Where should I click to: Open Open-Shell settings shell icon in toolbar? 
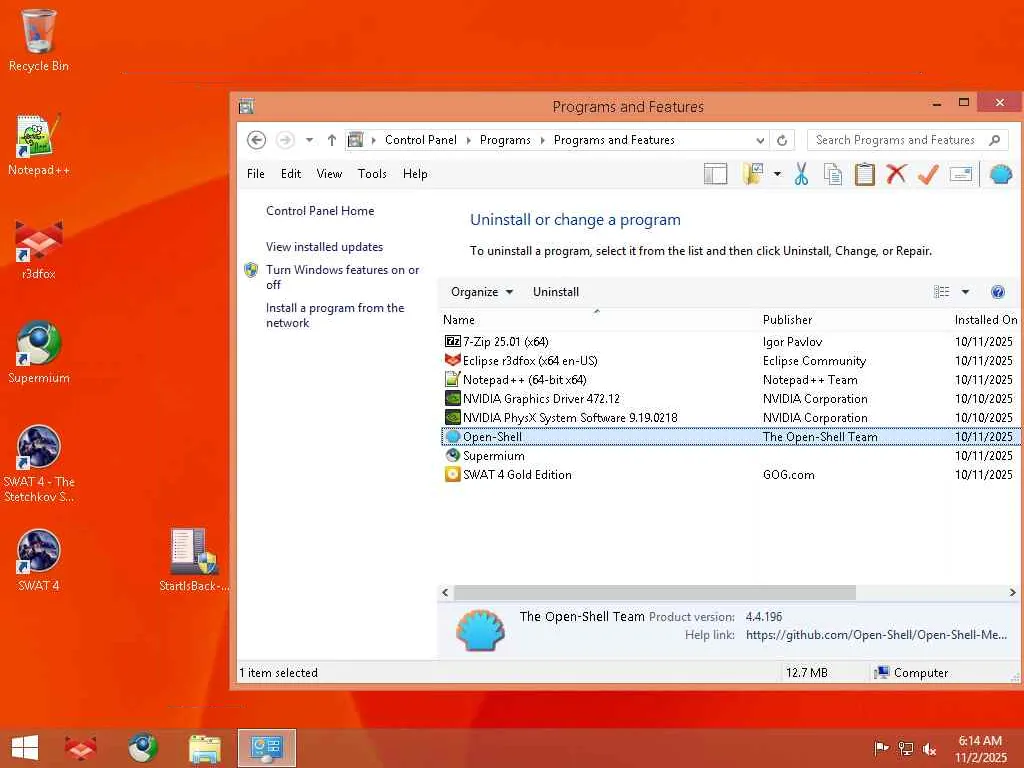[x=1000, y=174]
